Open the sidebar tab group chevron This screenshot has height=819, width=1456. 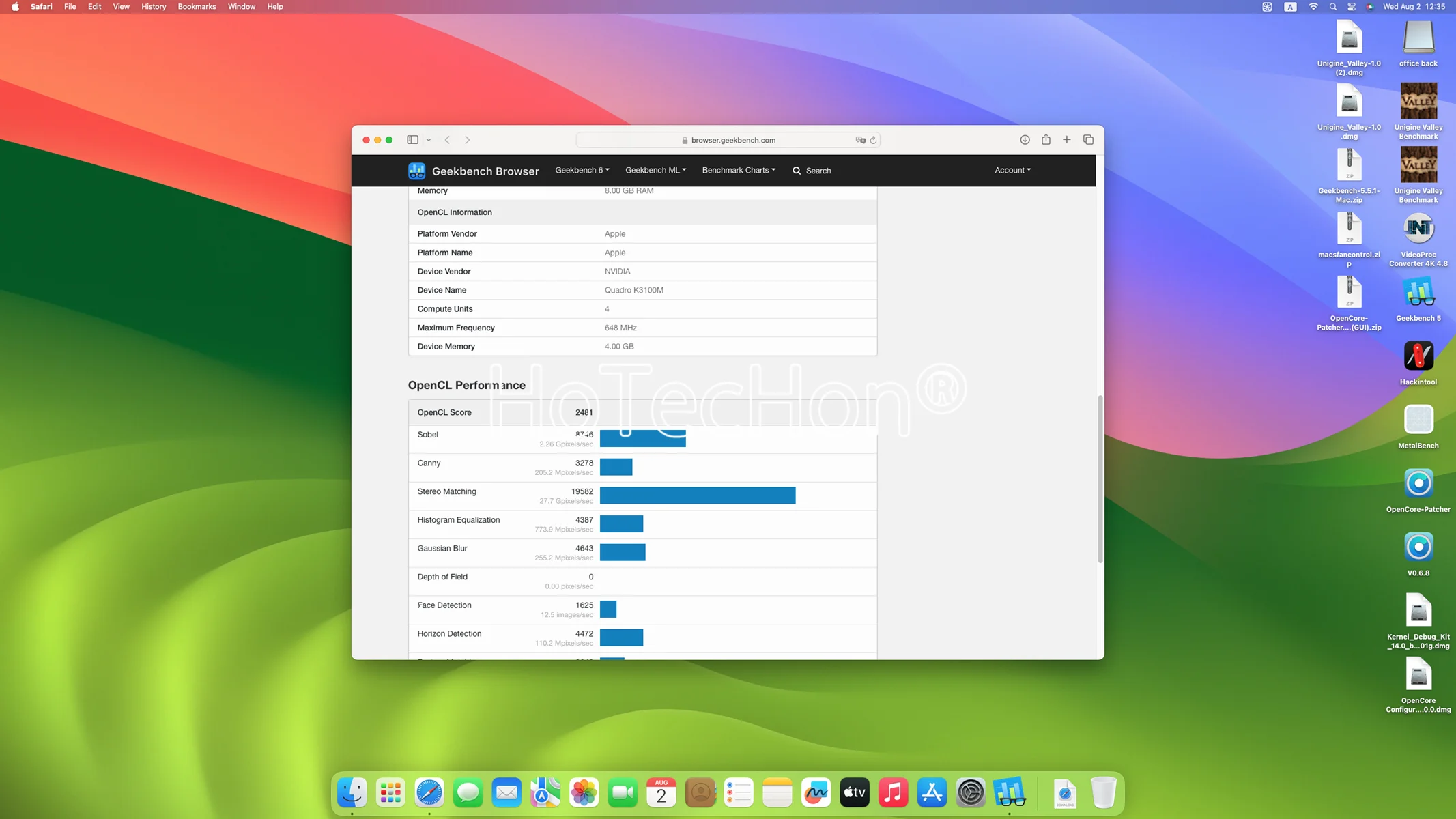pos(429,140)
